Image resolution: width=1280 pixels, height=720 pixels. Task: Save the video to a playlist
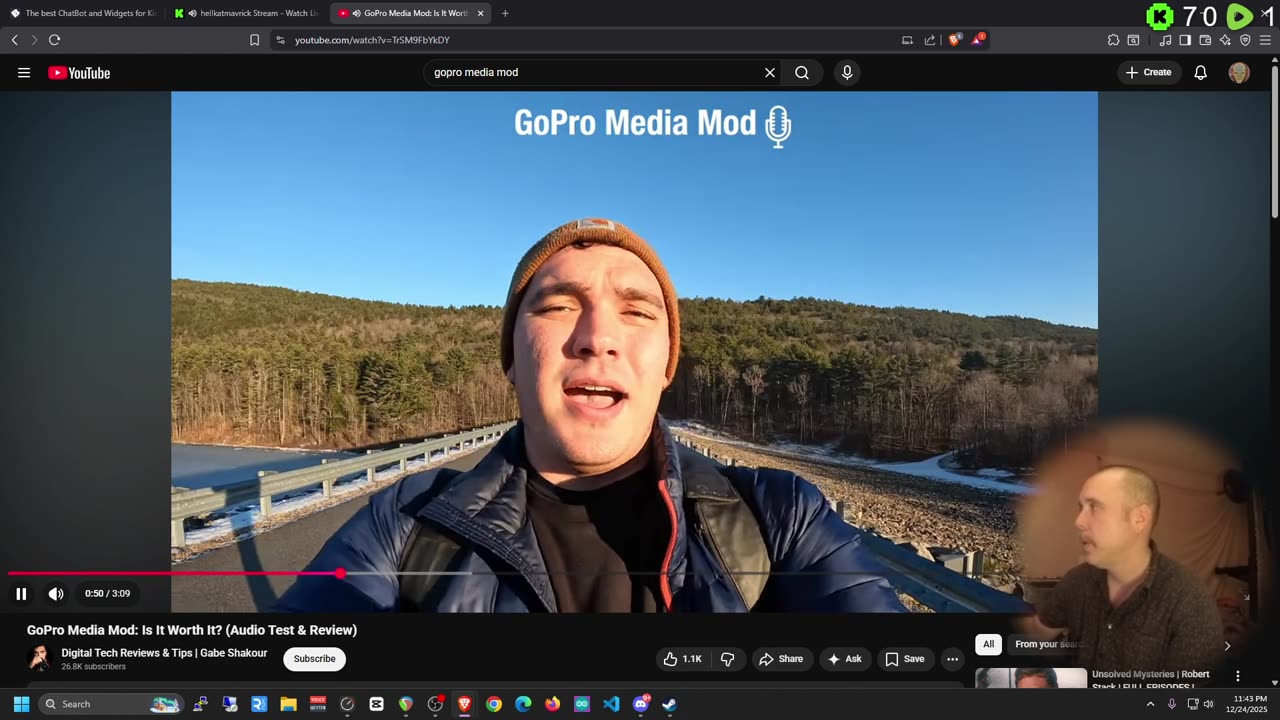[x=905, y=659]
